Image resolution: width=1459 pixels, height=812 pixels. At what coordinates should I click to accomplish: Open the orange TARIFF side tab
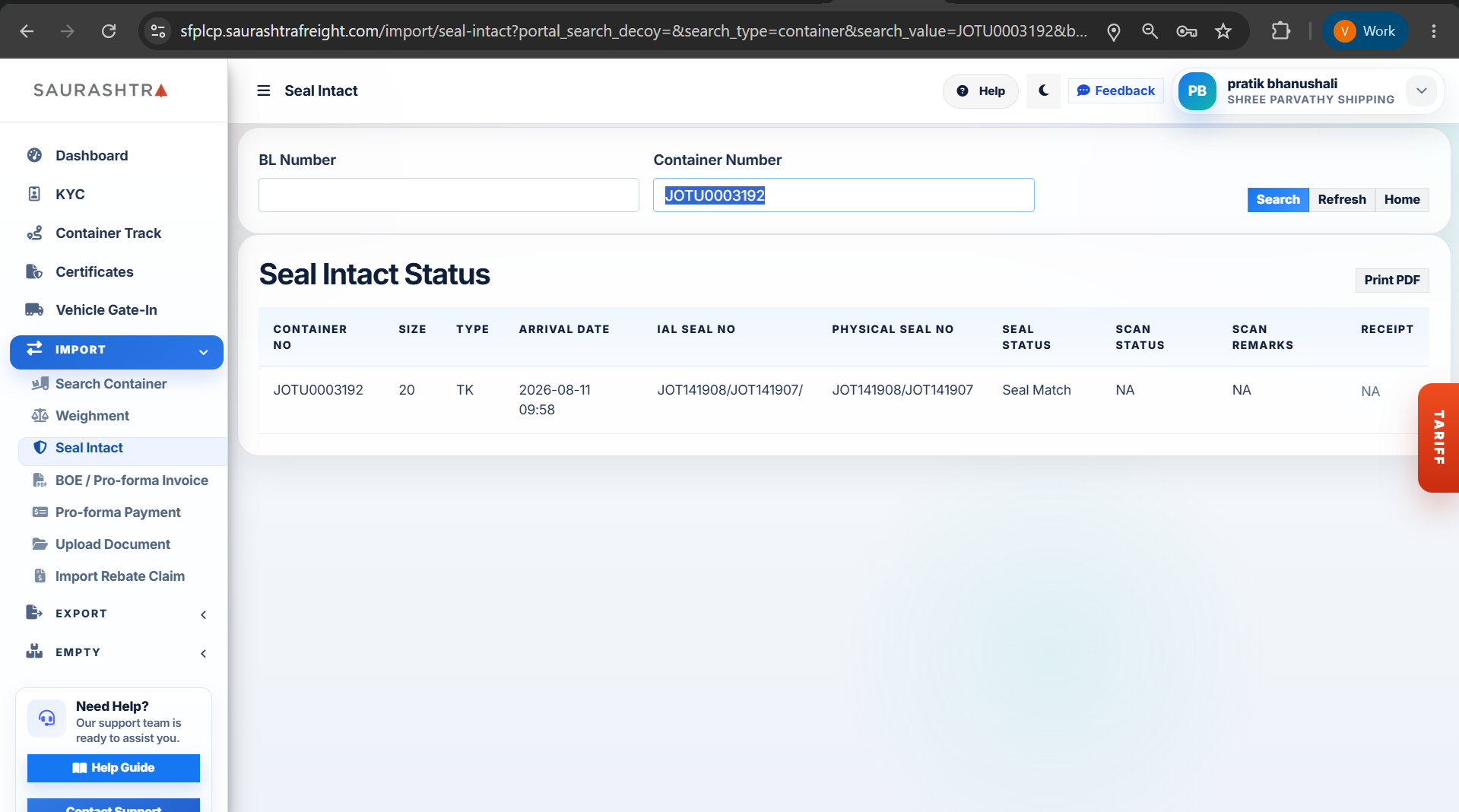[1438, 437]
